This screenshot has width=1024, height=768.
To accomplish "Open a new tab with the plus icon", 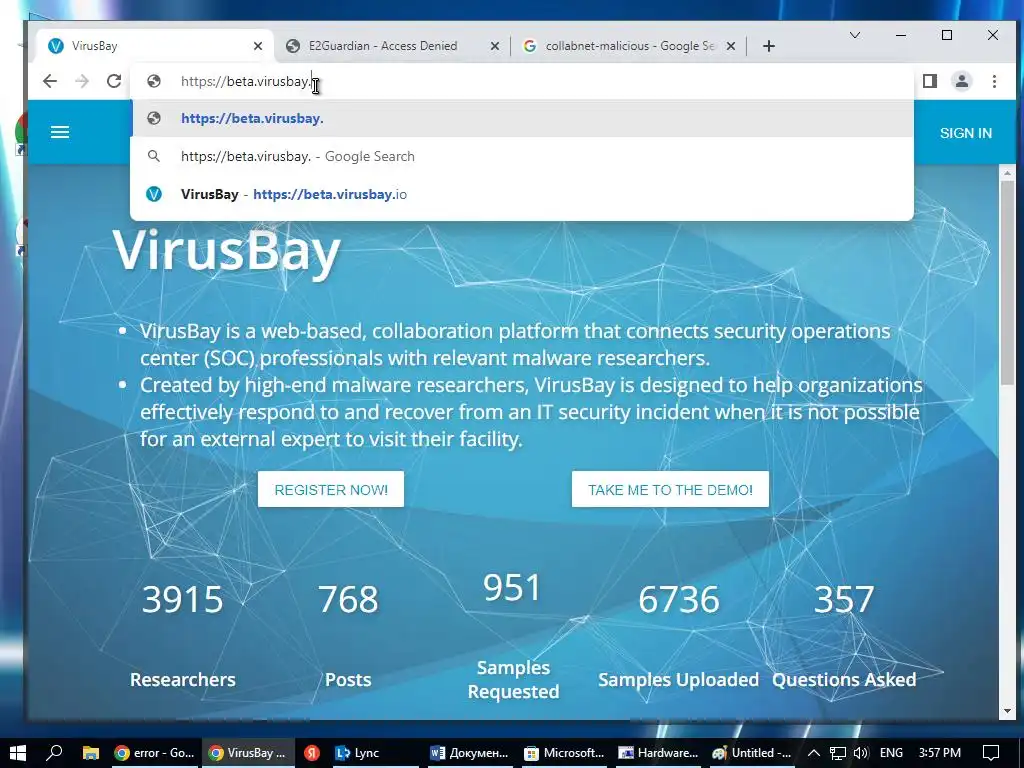I will click(x=769, y=46).
